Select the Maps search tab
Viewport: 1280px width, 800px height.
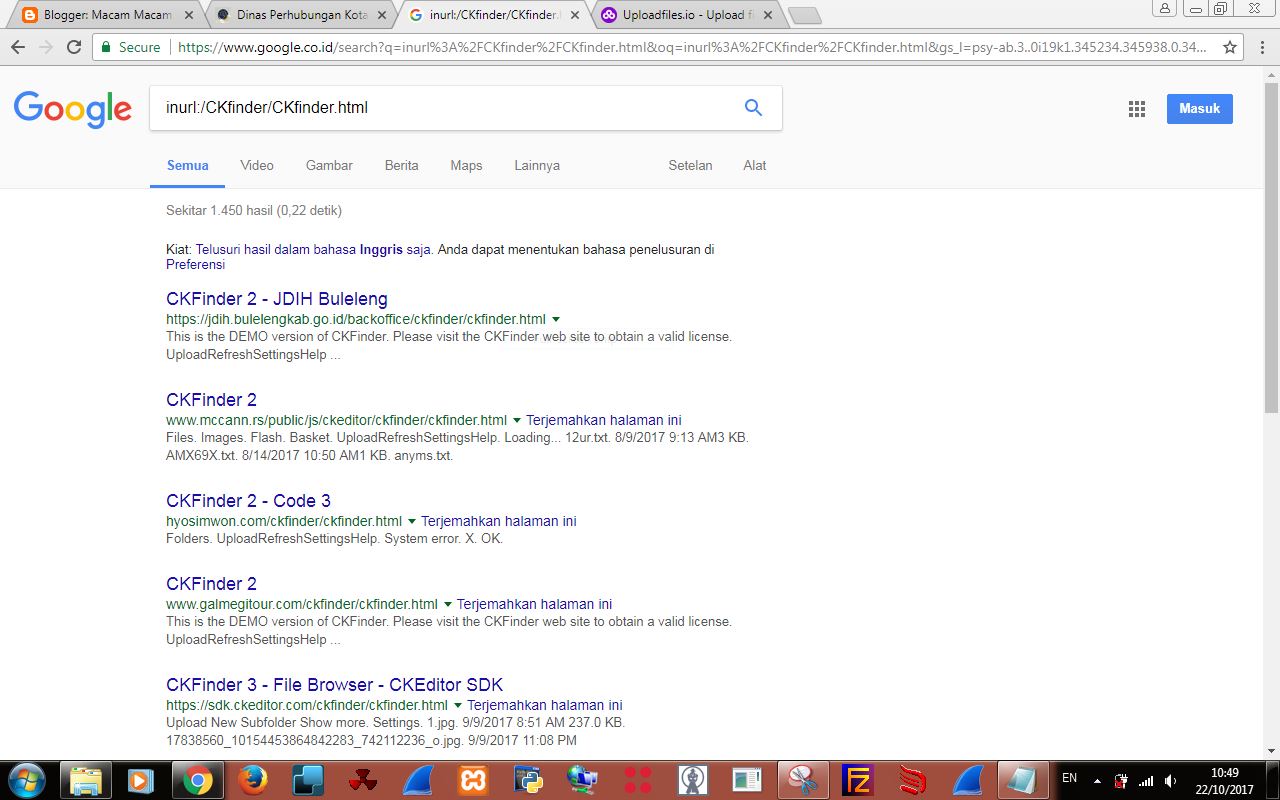(x=466, y=165)
